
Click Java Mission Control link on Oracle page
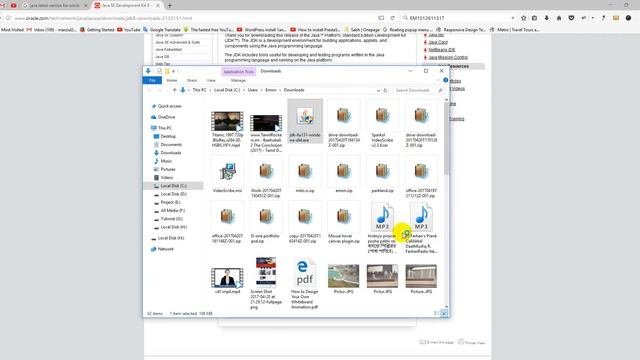[448, 57]
